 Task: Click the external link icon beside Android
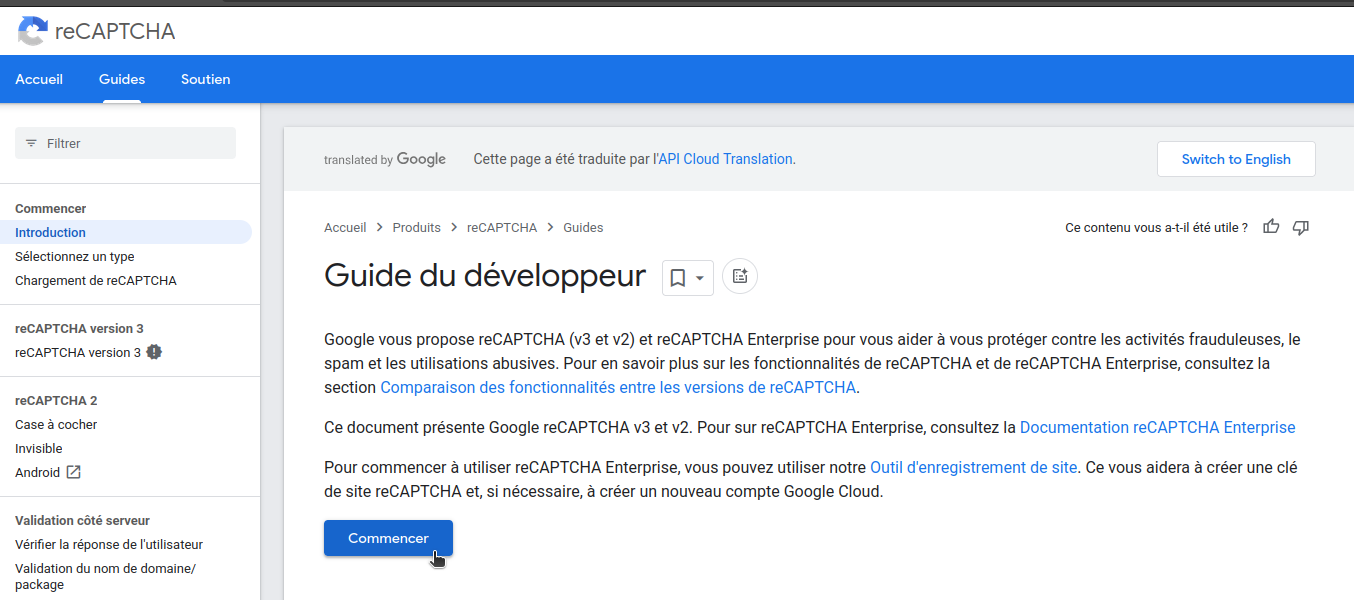pos(73,472)
